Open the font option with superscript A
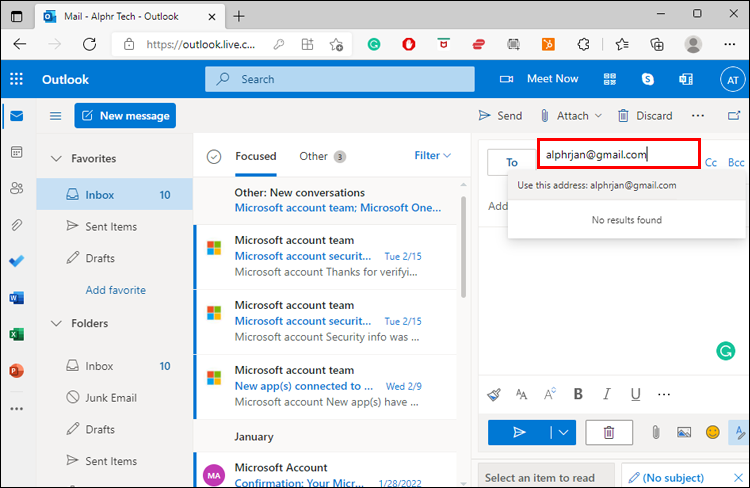 coord(550,394)
